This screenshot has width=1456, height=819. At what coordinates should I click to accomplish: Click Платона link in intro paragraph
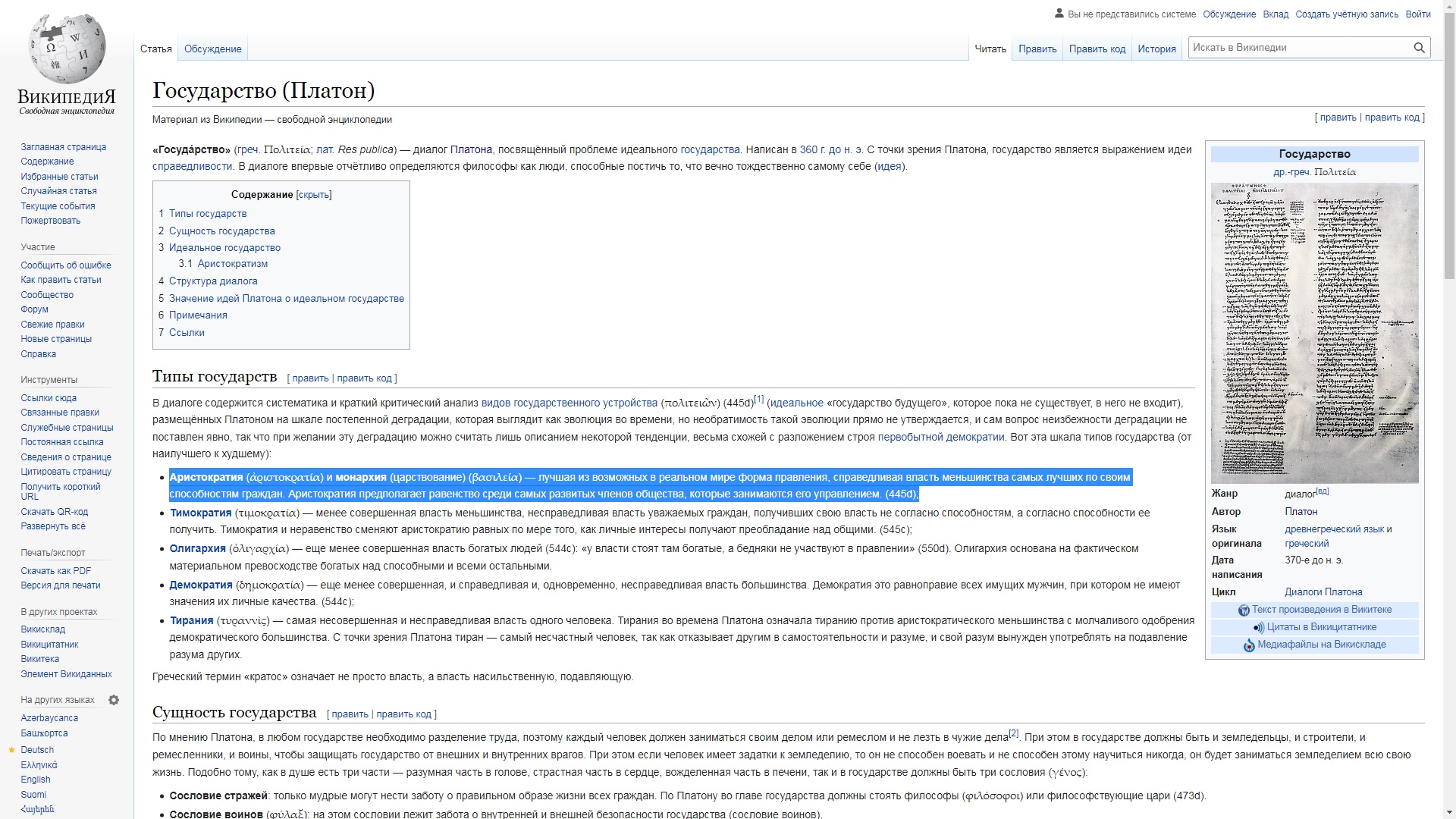pyautogui.click(x=471, y=150)
